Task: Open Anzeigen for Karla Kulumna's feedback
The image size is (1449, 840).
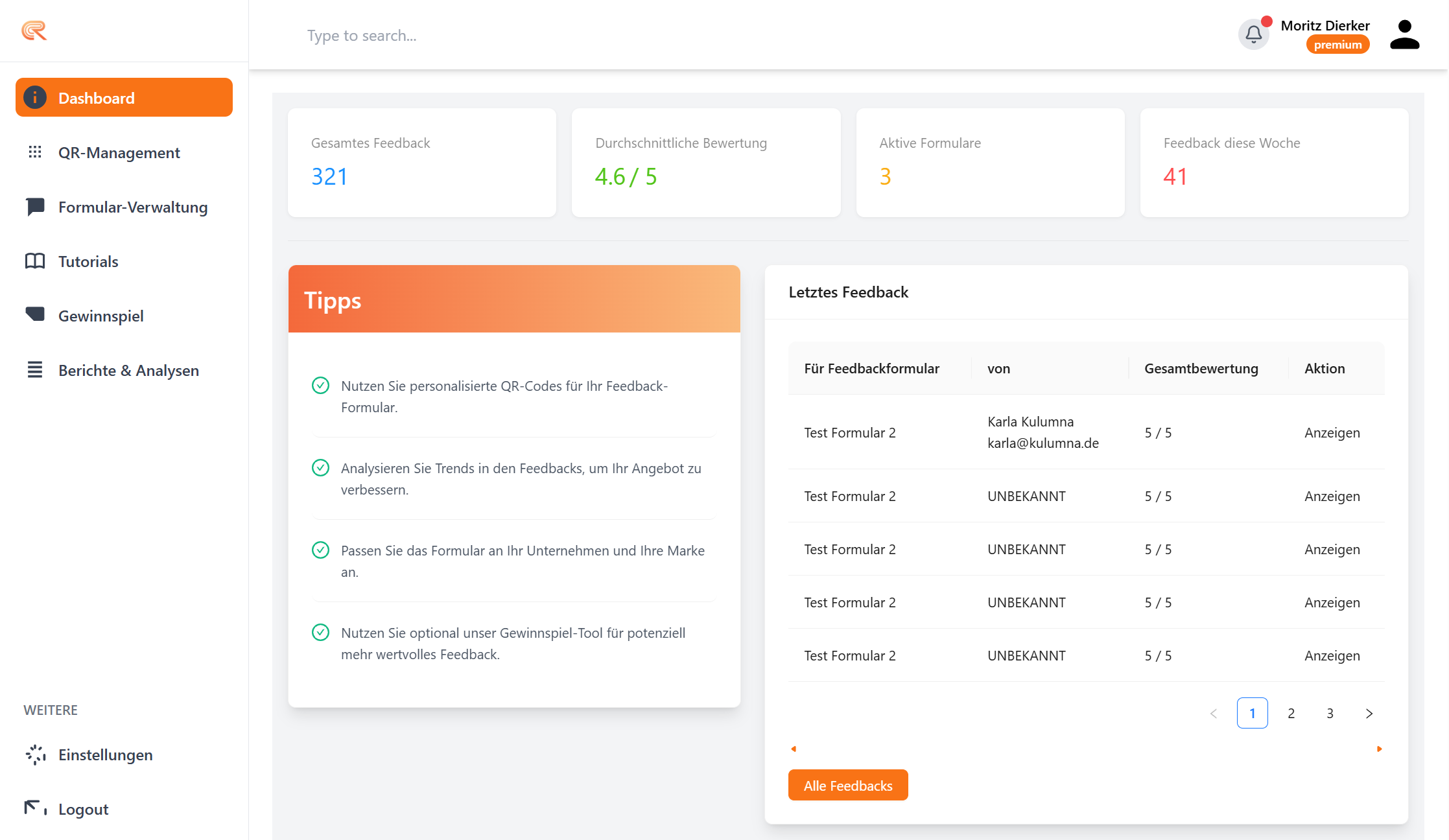Action: [x=1332, y=432]
